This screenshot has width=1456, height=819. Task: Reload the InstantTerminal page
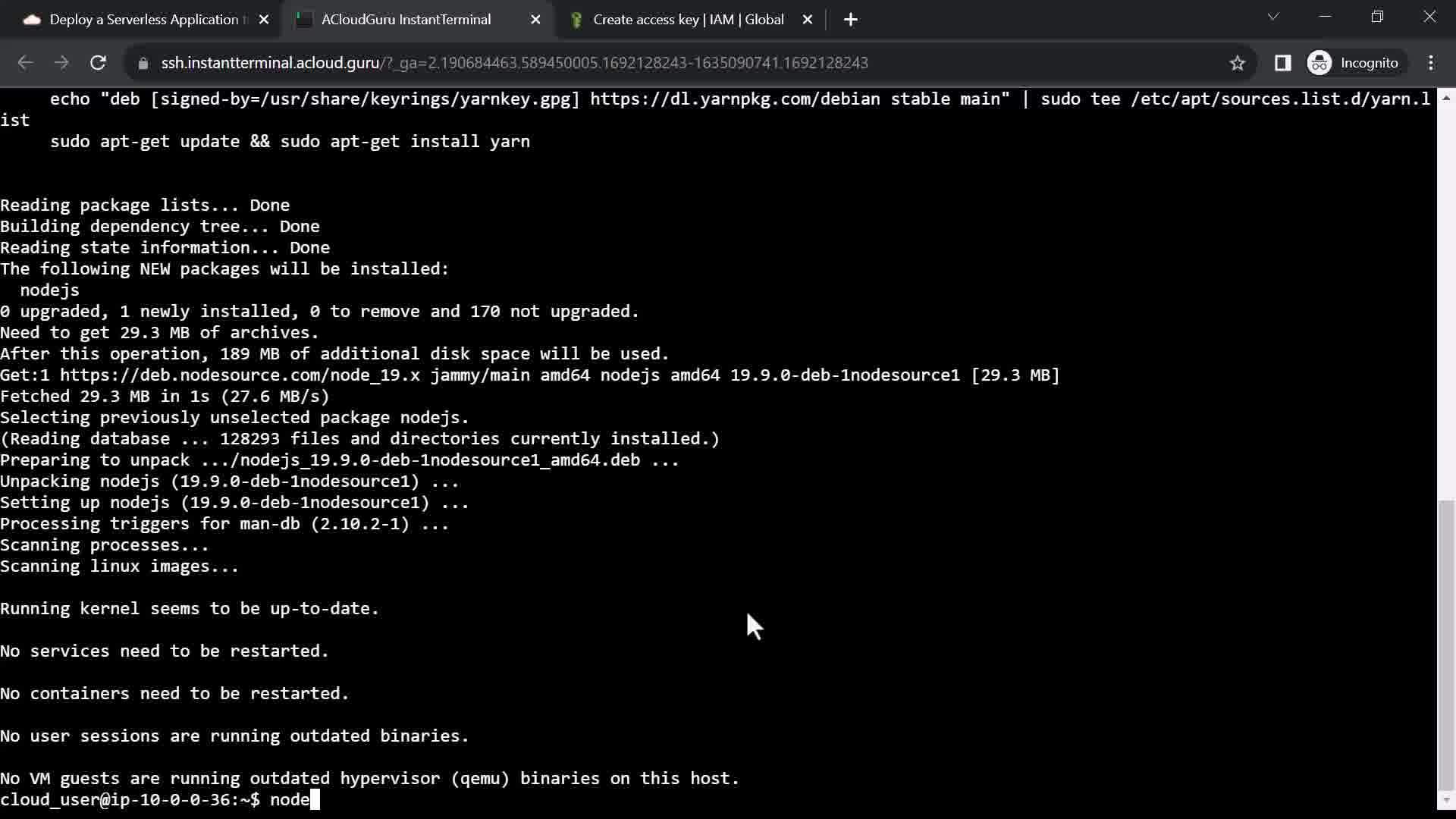(98, 63)
